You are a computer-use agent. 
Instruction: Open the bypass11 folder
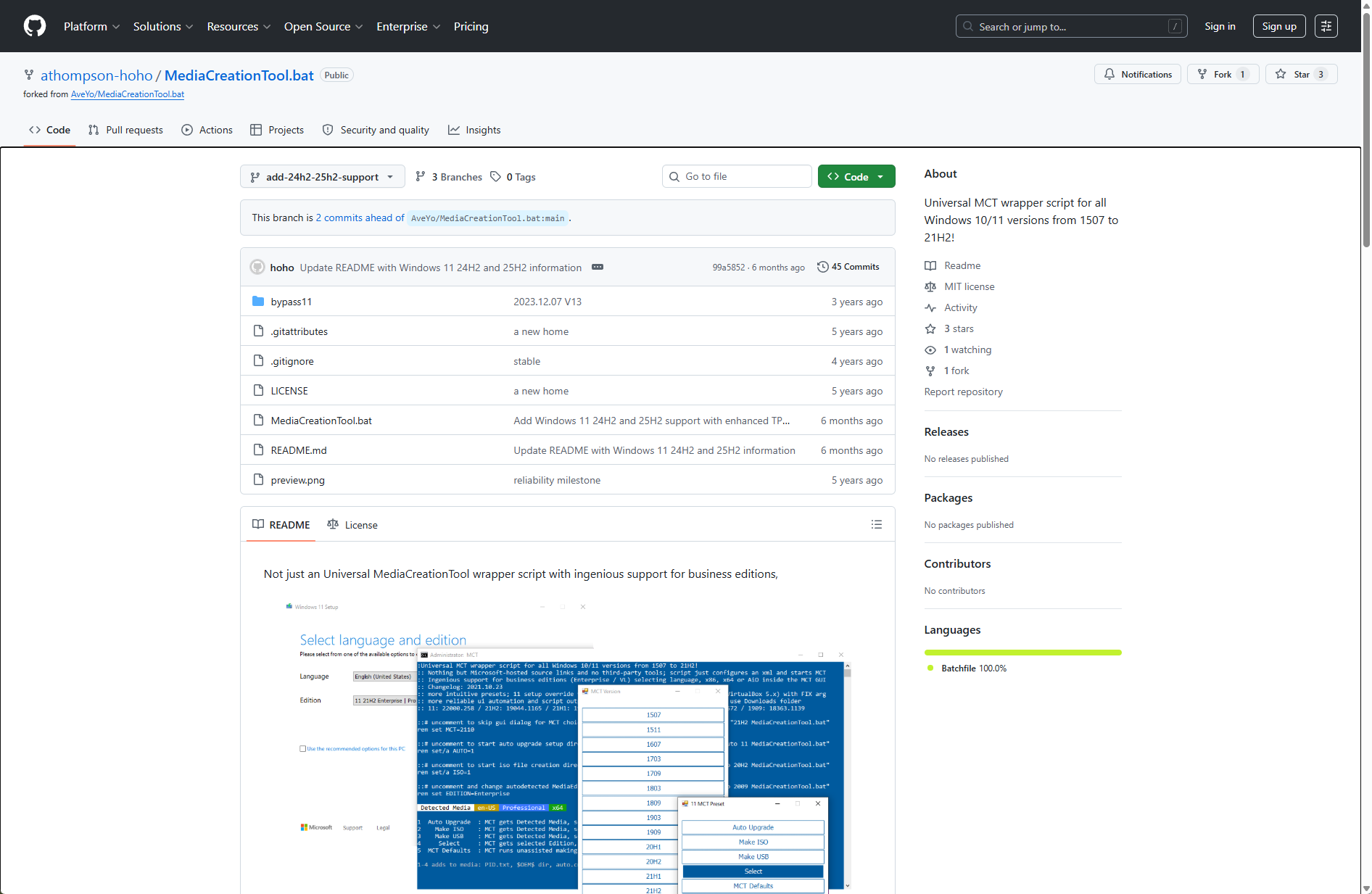[x=292, y=302]
